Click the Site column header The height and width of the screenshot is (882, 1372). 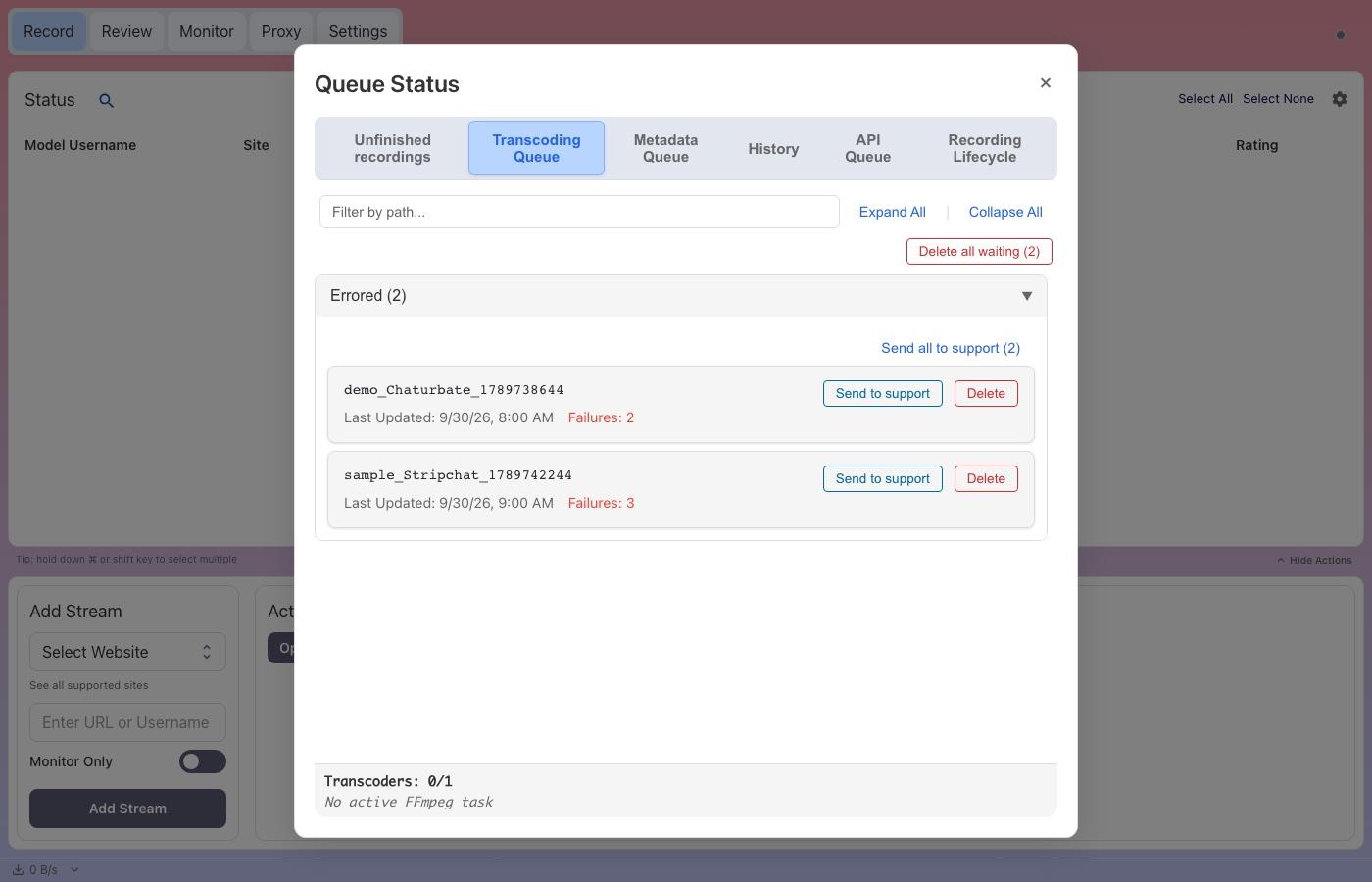coord(256,145)
